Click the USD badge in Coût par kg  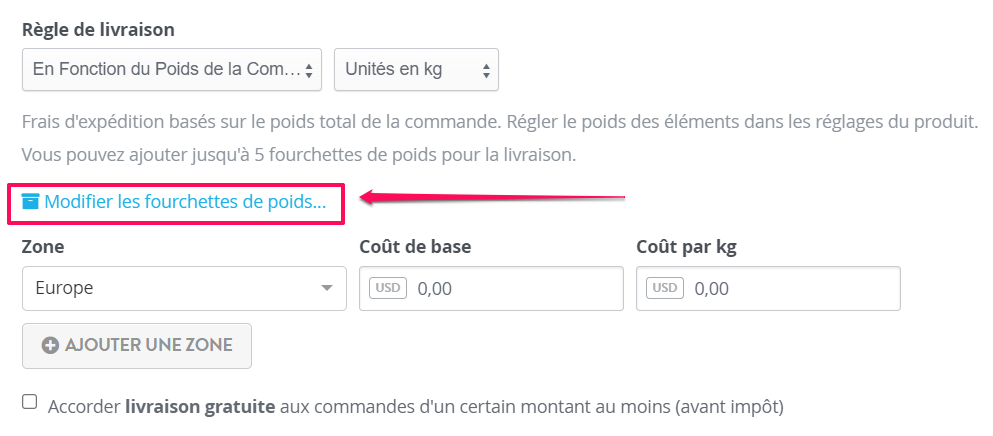[x=665, y=288]
